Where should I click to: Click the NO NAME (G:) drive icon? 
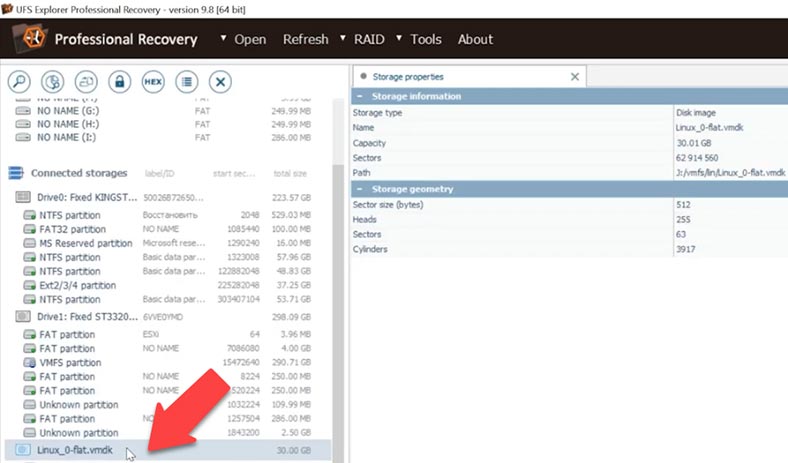click(23, 111)
